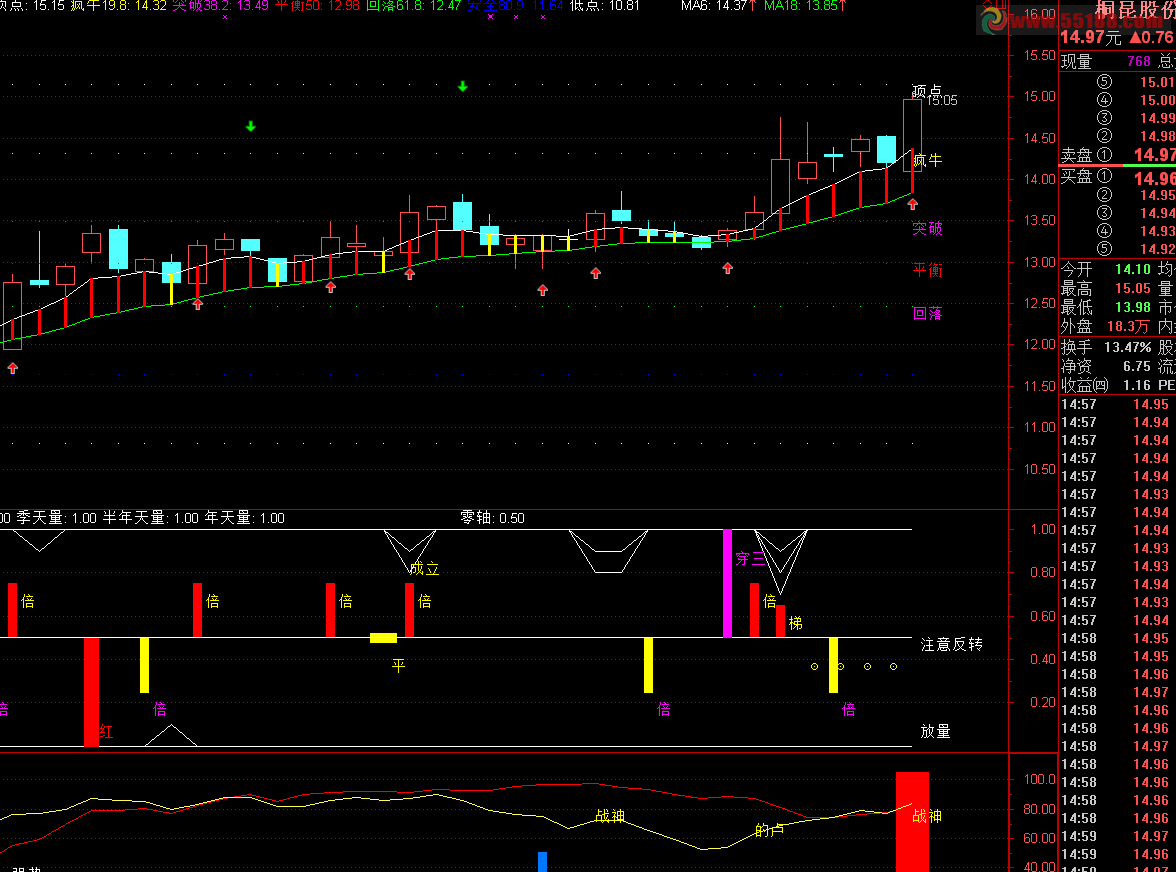Image resolution: width=1176 pixels, height=872 pixels.
Task: Click the 突破38.2: 13.49 header value
Action: pyautogui.click(x=220, y=6)
